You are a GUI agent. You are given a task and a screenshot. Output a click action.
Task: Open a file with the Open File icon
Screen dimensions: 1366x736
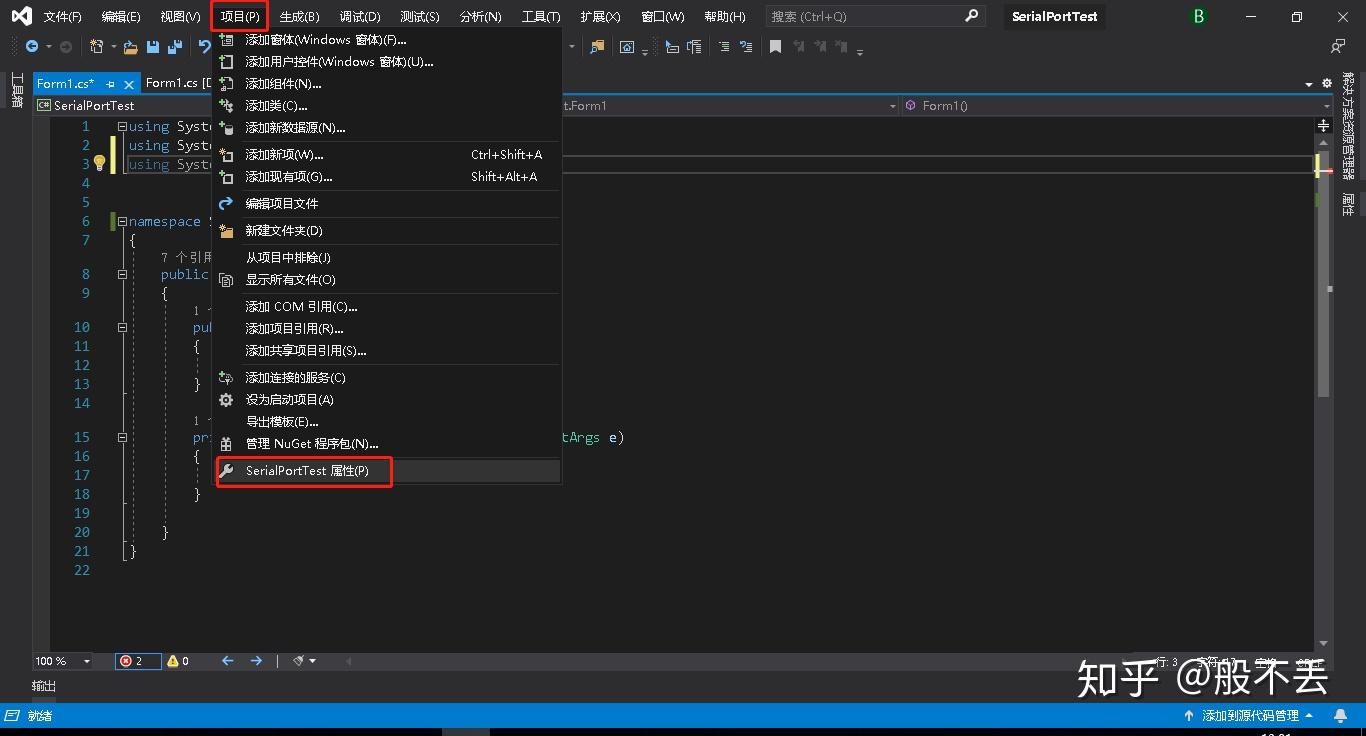tap(131, 46)
